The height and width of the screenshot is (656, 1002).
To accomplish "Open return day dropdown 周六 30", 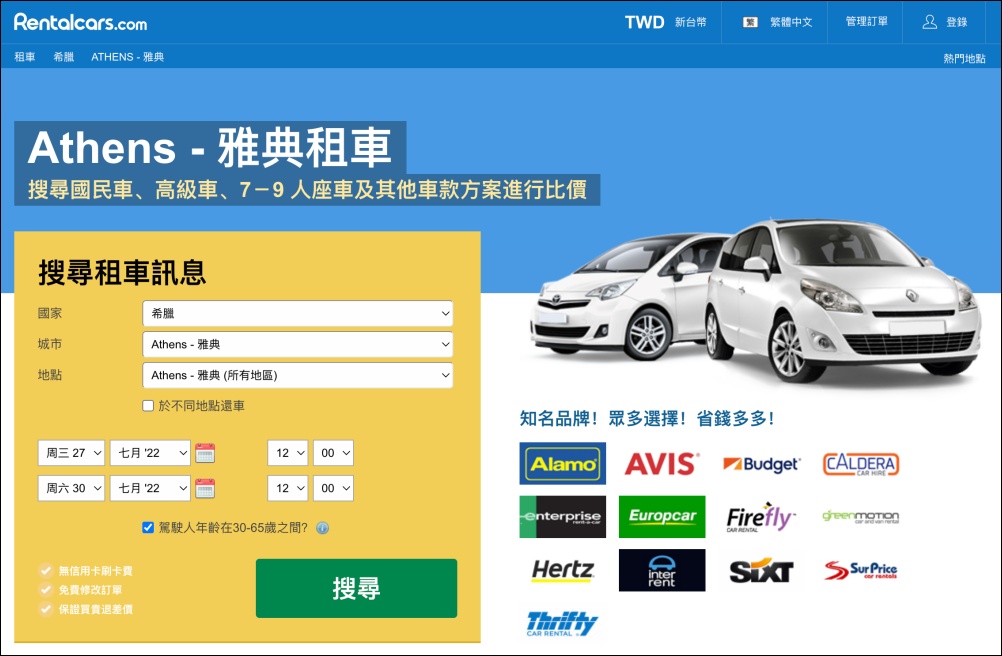I will click(x=71, y=488).
